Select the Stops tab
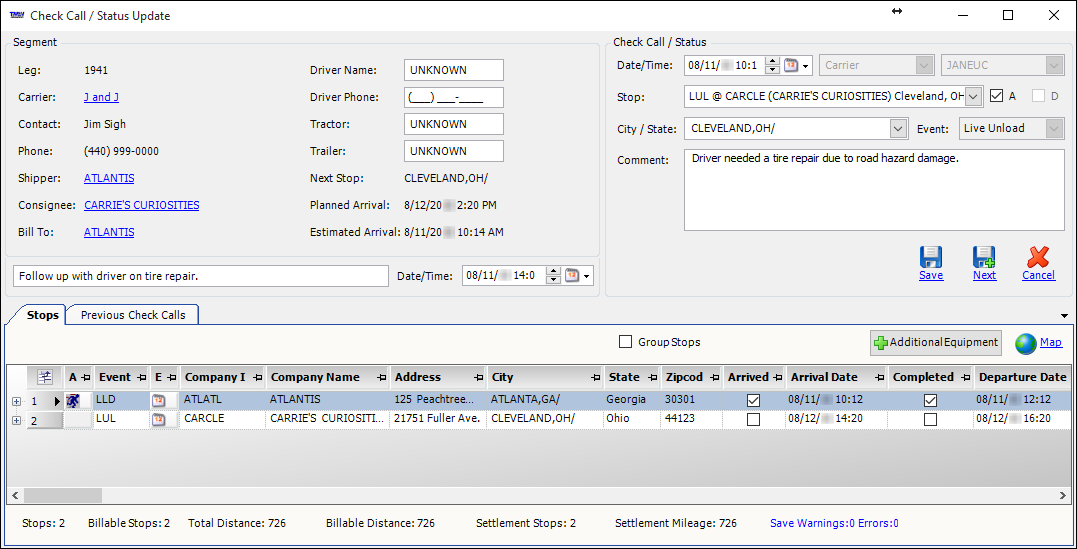Screen dimensions: 1077x549 (x=43, y=315)
